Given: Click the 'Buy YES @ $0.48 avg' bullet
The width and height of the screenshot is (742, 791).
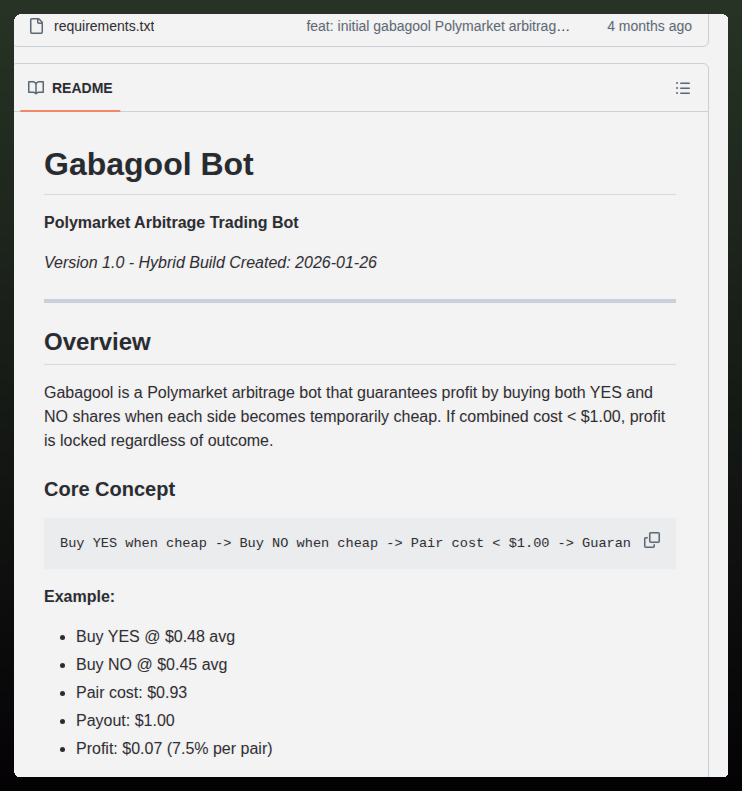Looking at the screenshot, I should tap(155, 637).
